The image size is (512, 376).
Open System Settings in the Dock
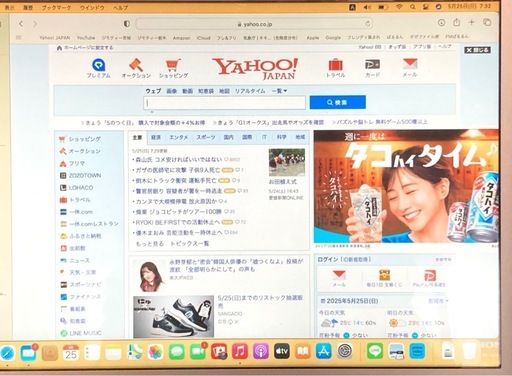(345, 351)
